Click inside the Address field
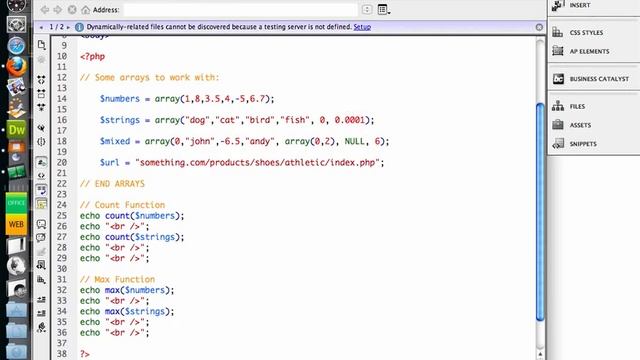 [x=241, y=9]
